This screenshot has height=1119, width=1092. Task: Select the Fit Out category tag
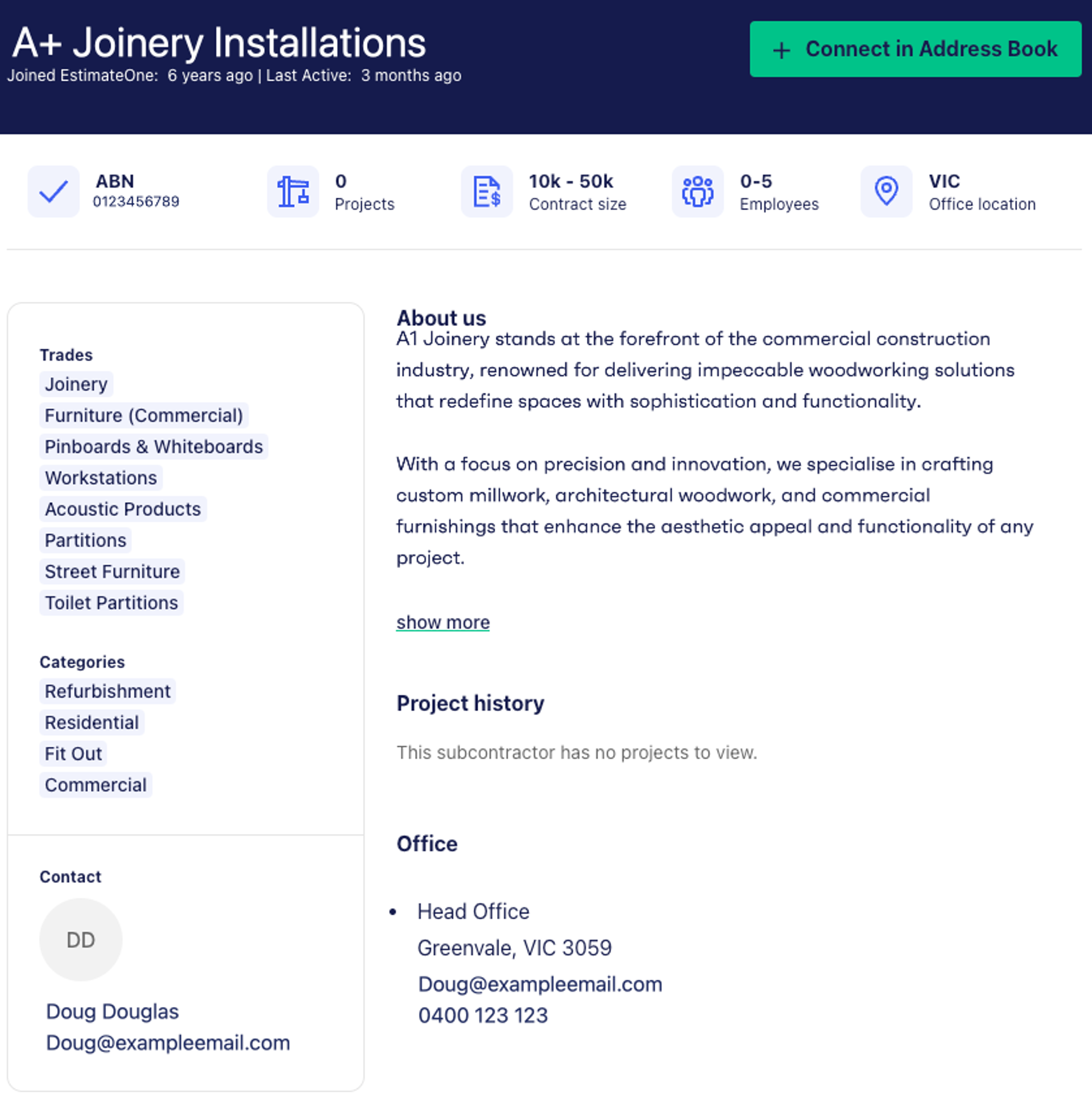pyautogui.click(x=73, y=754)
